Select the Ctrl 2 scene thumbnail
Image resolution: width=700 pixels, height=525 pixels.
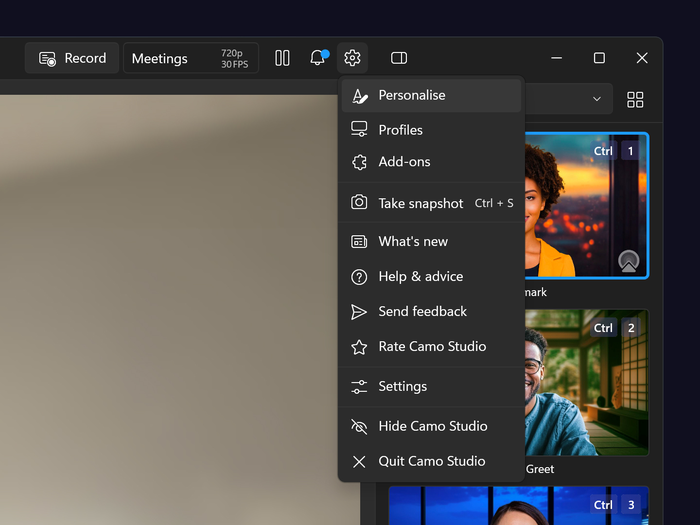tap(587, 383)
